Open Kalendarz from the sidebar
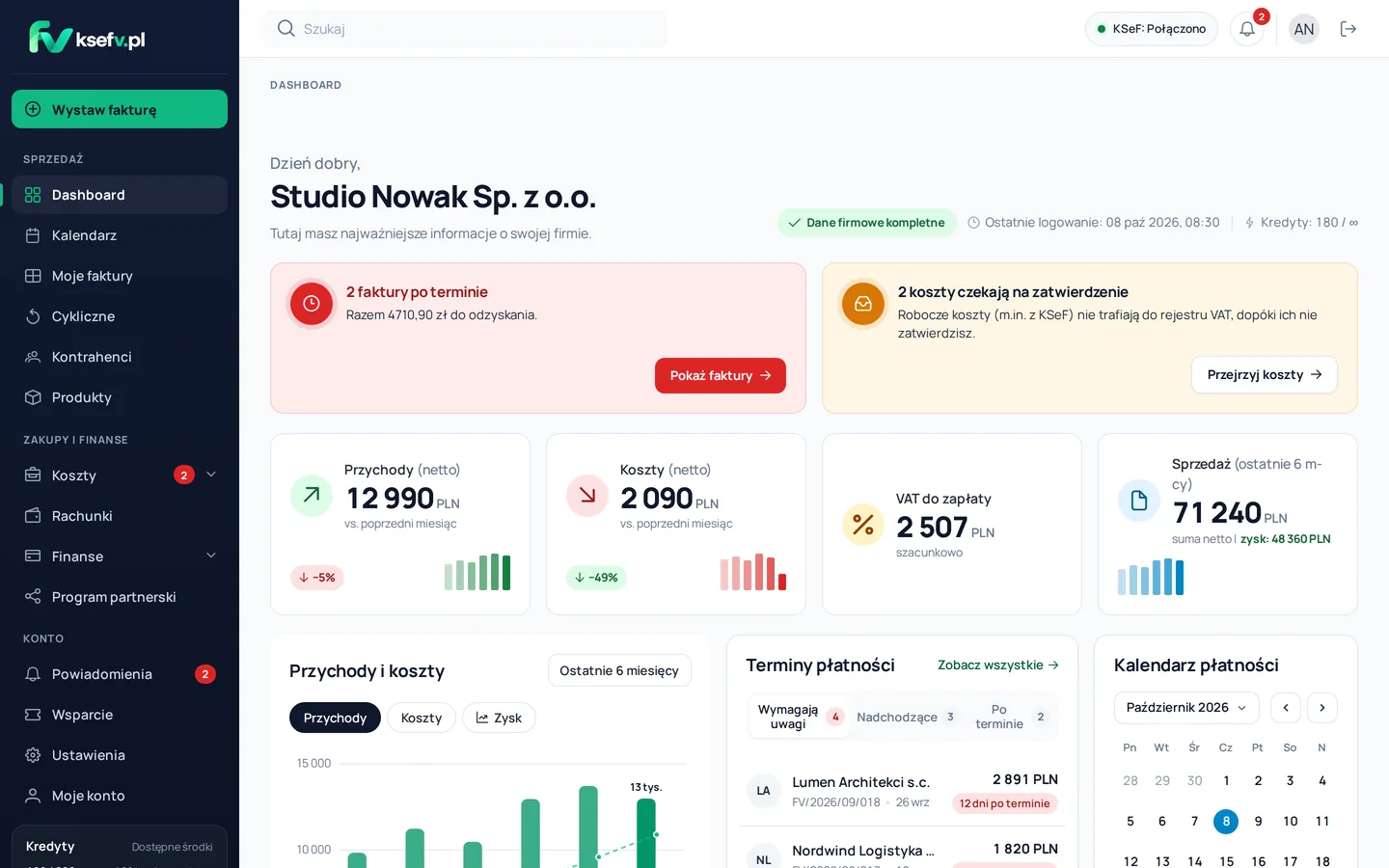 120,235
